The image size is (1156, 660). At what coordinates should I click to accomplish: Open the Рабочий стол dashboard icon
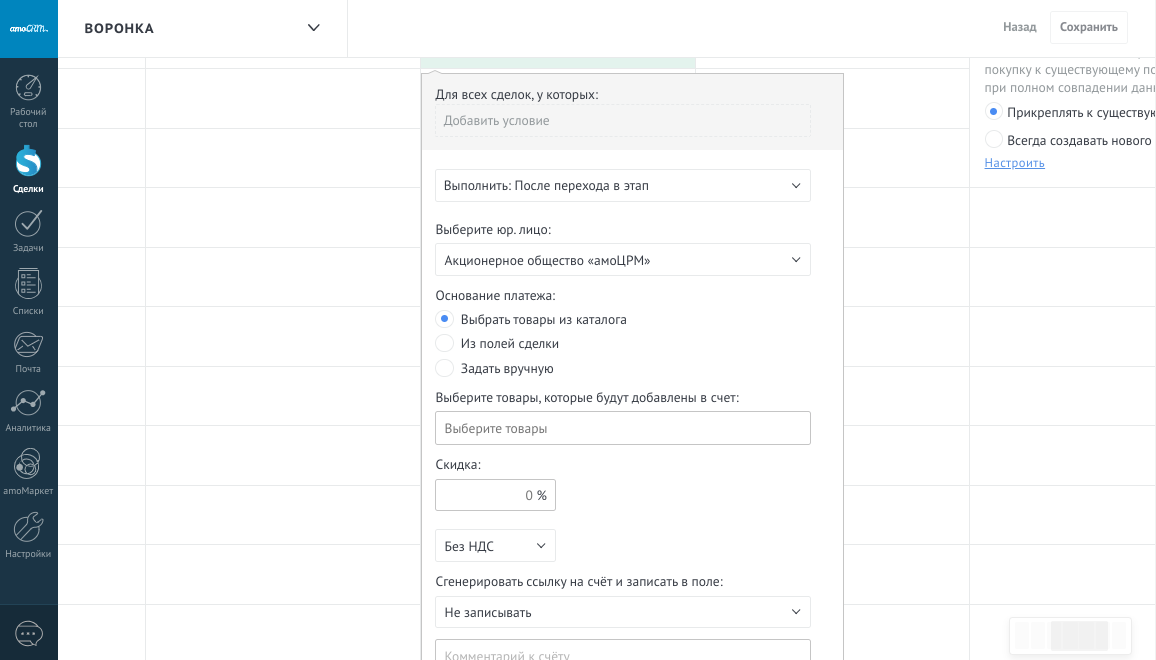click(x=28, y=89)
